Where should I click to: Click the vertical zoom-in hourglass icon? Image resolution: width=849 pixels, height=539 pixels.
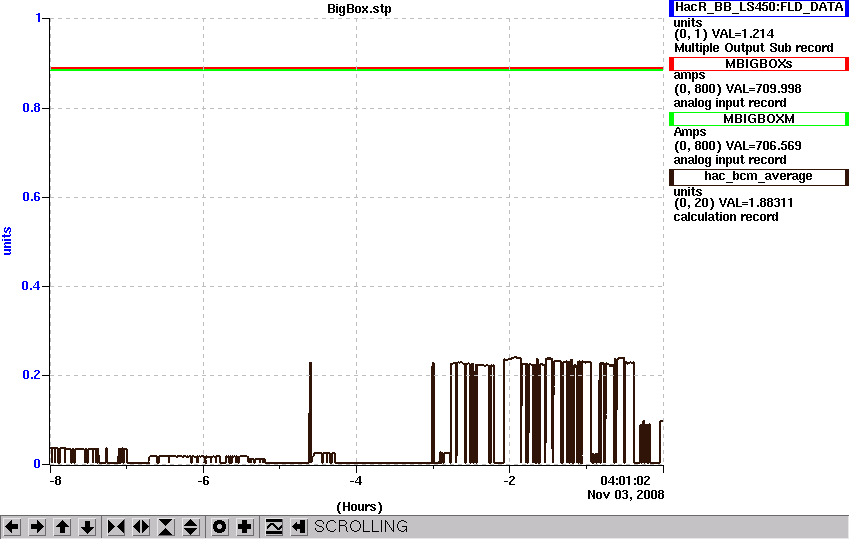pyautogui.click(x=166, y=527)
